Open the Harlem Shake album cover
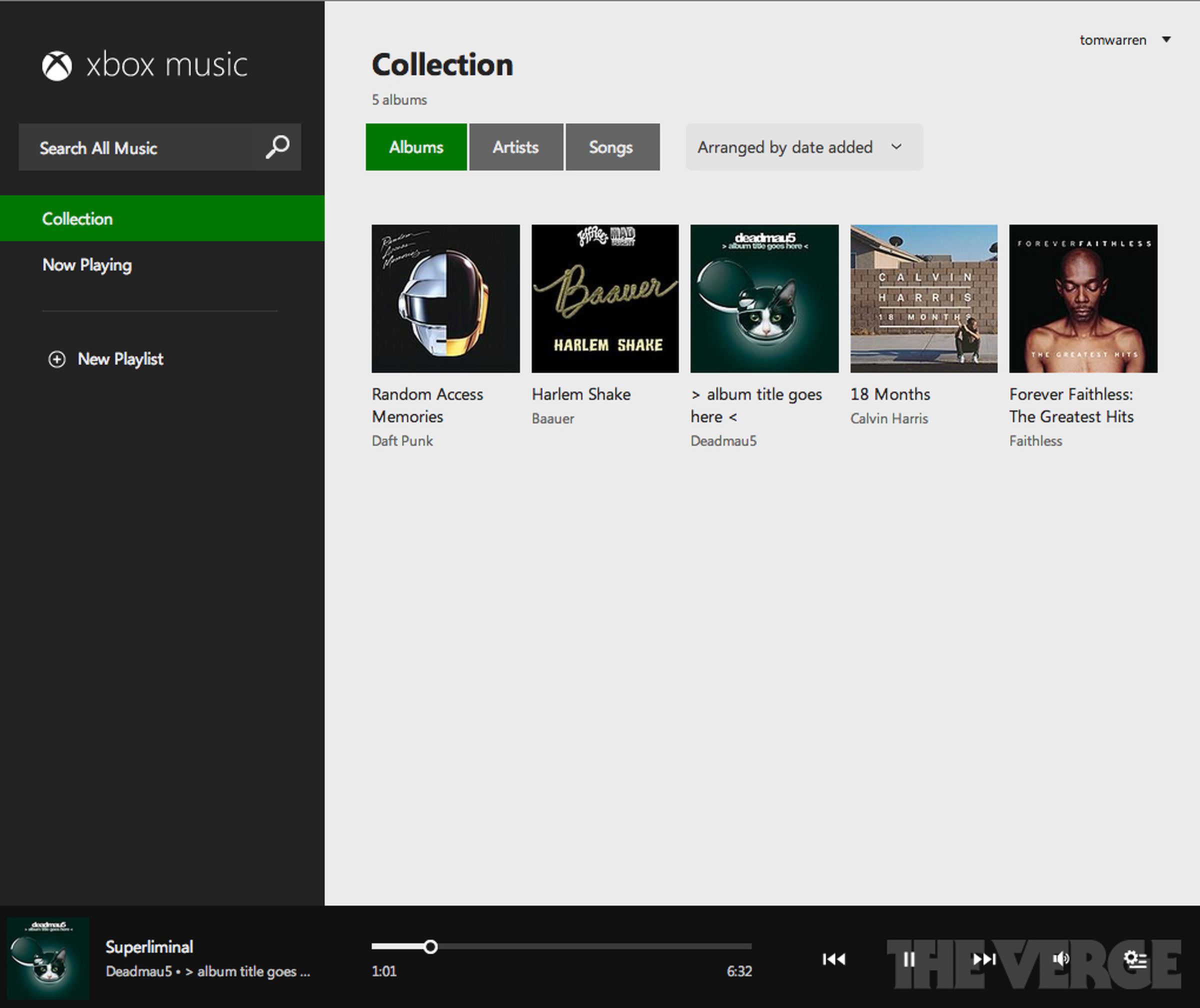The image size is (1200, 1008). (x=605, y=298)
